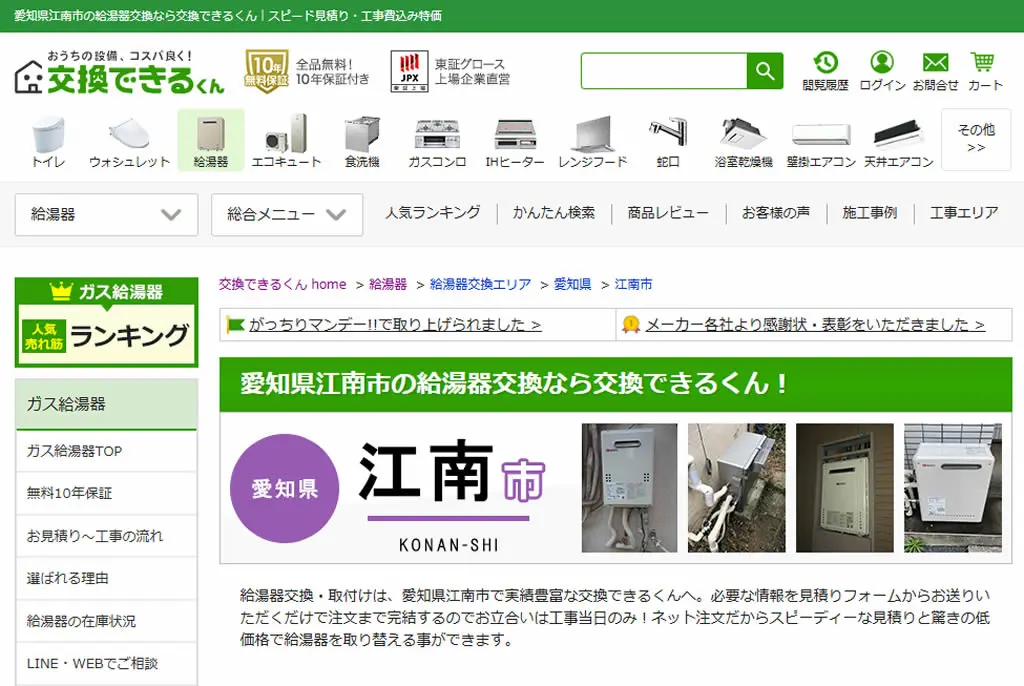
Task: Expand the 総合メニュー dropdown
Action: (287, 214)
